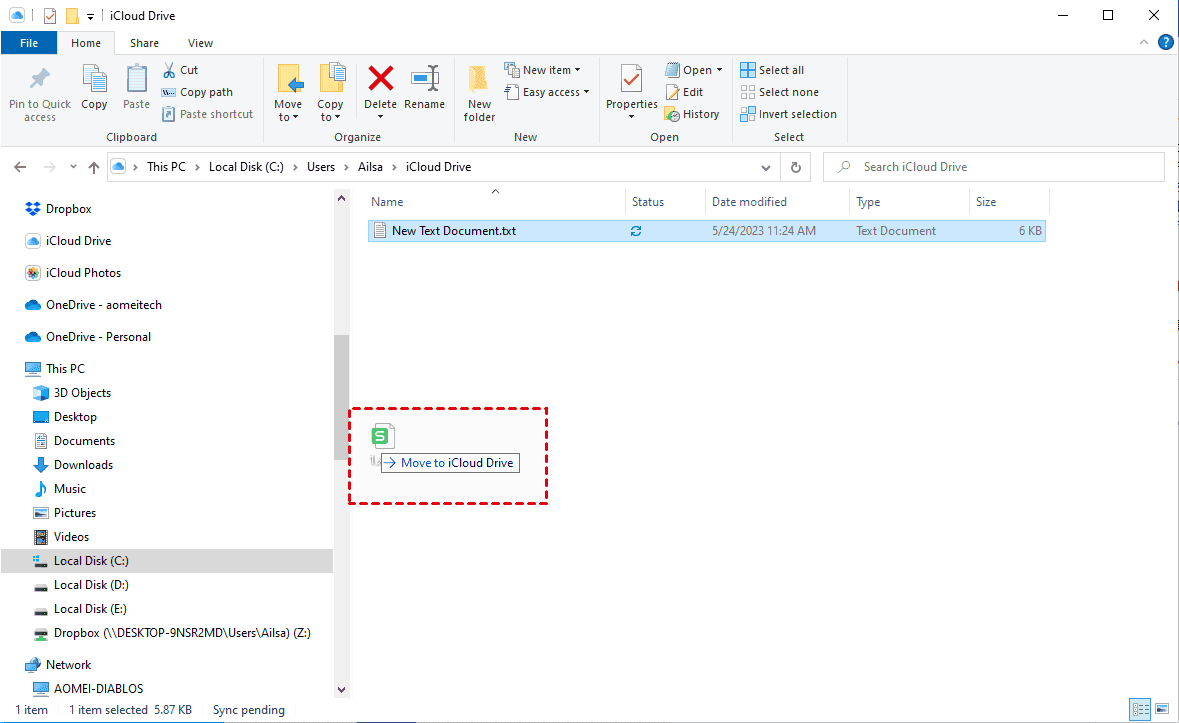
Task: Open the Open button dropdown arrow
Action: click(720, 70)
